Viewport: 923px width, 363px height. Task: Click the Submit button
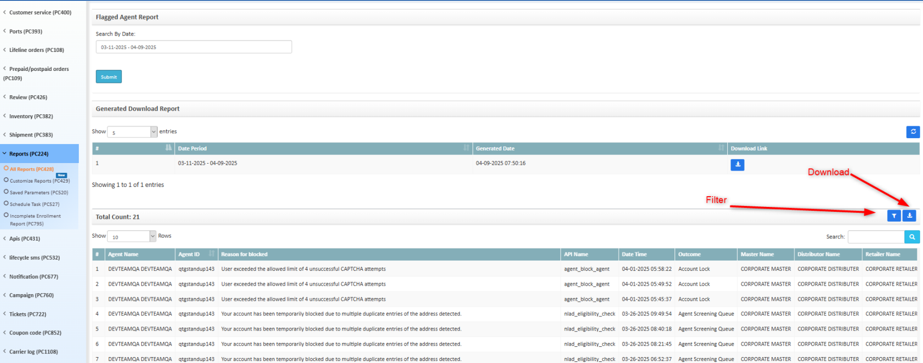tap(109, 76)
